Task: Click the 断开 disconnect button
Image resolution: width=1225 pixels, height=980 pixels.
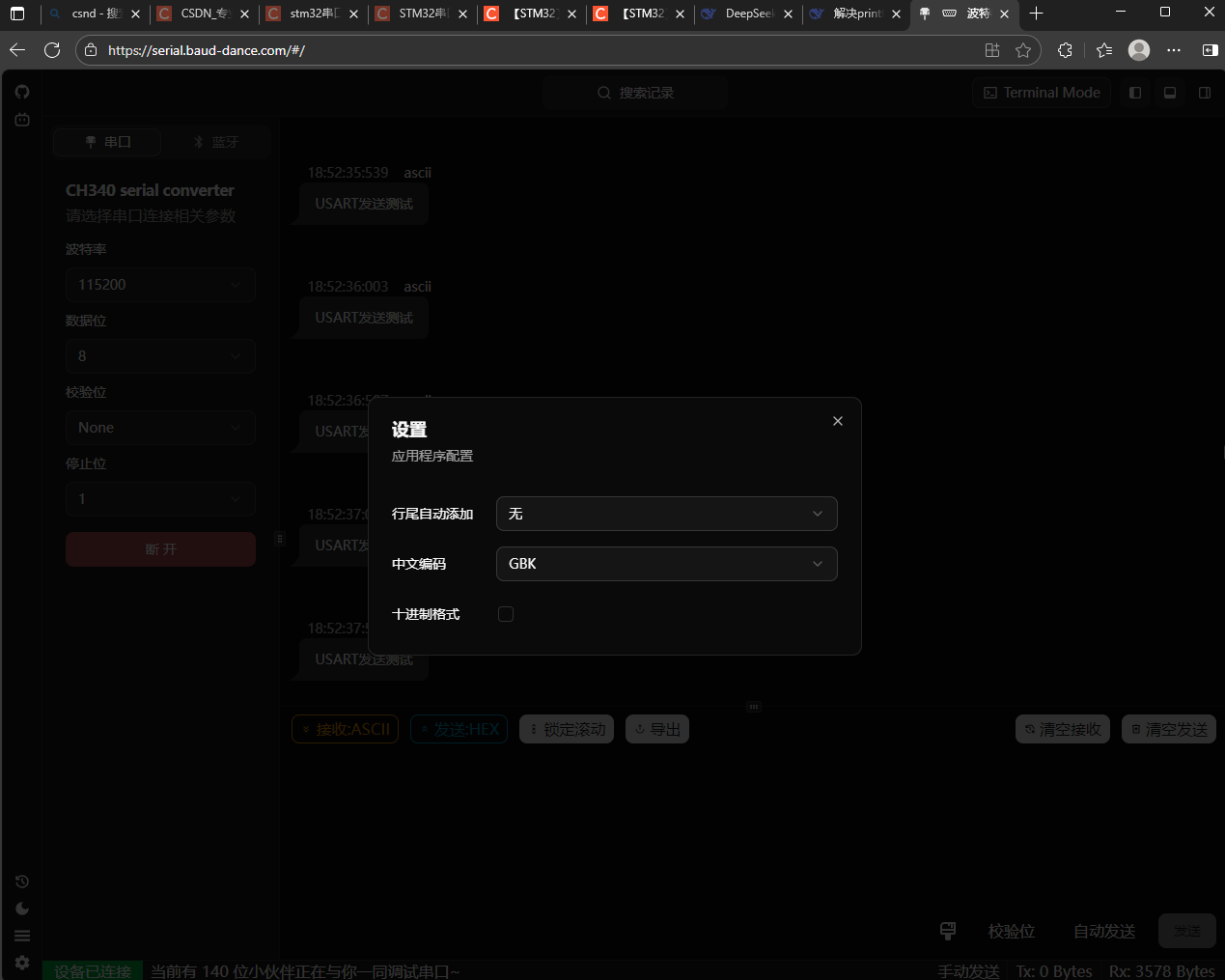Action: 160,549
